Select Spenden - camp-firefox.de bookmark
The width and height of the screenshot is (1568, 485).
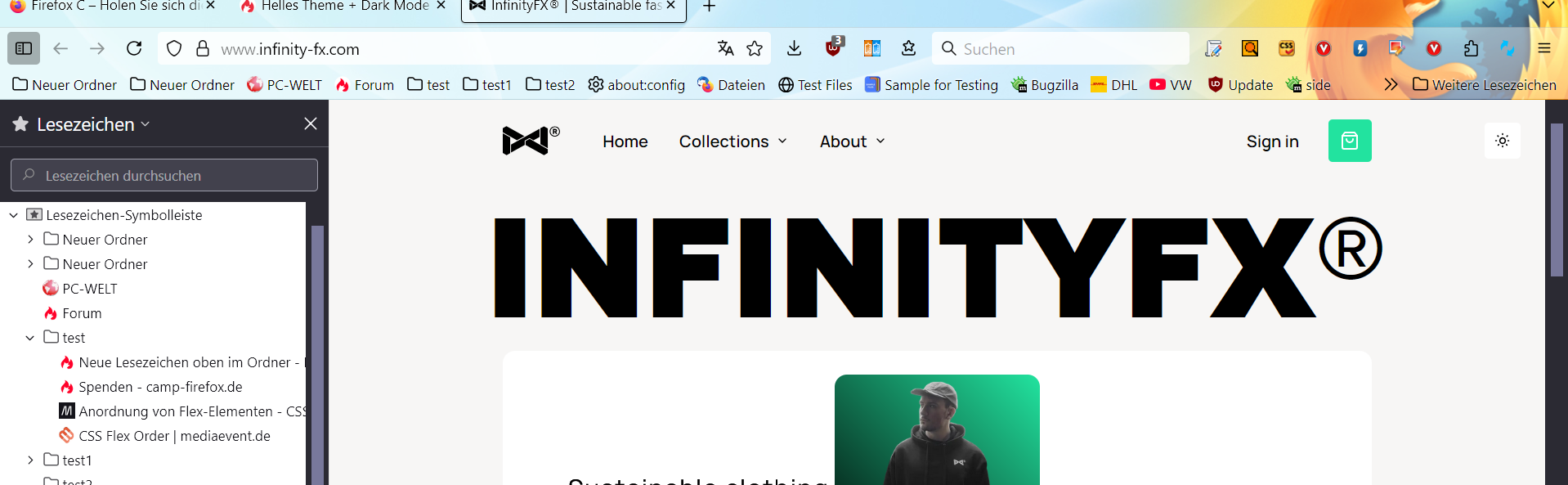click(152, 387)
